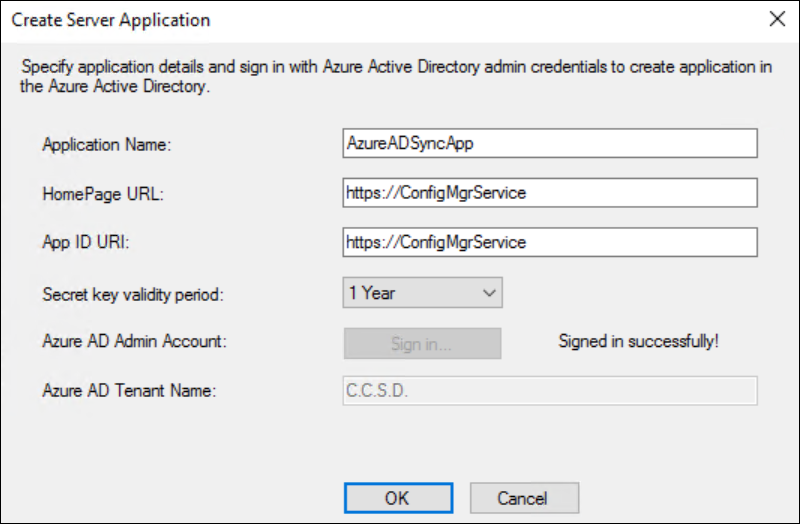Close the Create Server Application dialog
This screenshot has width=800, height=524.
[x=777, y=19]
